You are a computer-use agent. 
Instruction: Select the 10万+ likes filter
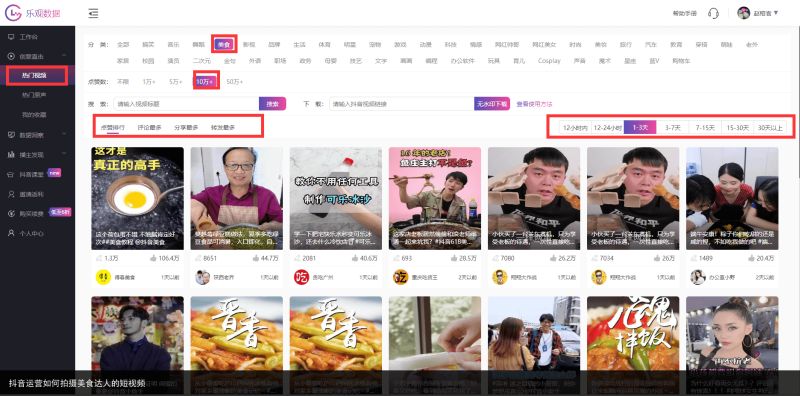click(206, 81)
